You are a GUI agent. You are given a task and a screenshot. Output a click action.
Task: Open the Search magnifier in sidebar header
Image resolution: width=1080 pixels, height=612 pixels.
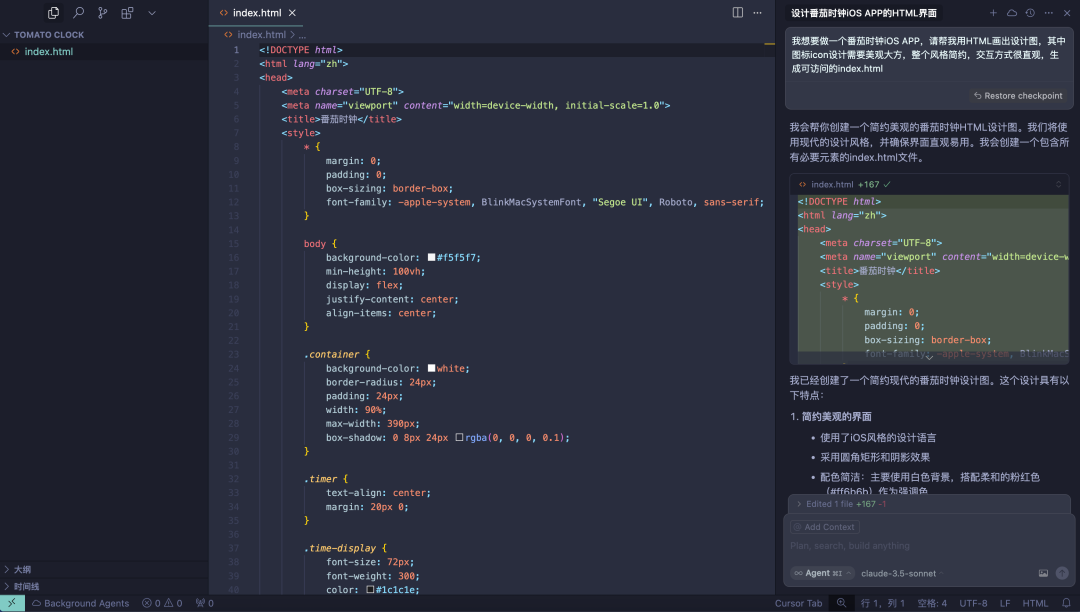tap(79, 12)
